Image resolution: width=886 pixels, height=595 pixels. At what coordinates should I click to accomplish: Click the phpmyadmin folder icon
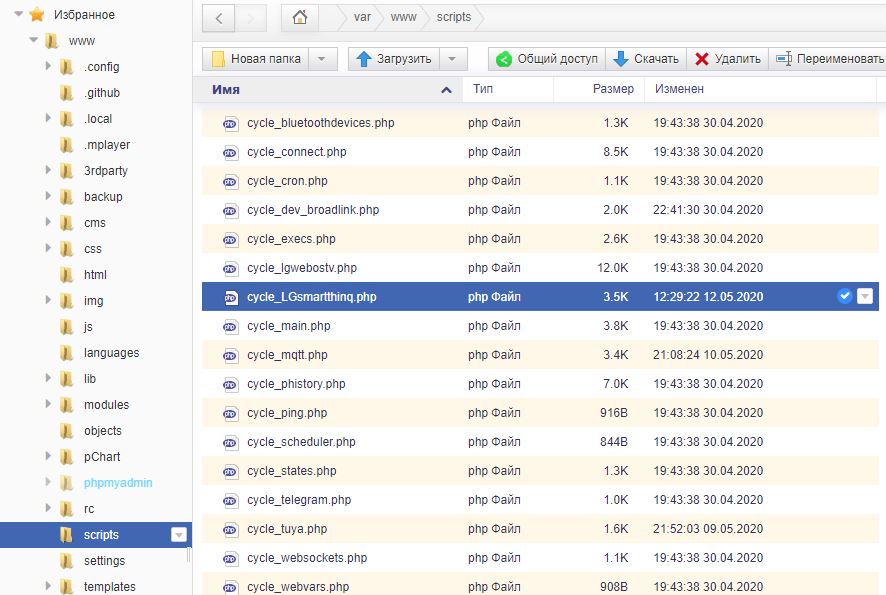click(x=66, y=483)
